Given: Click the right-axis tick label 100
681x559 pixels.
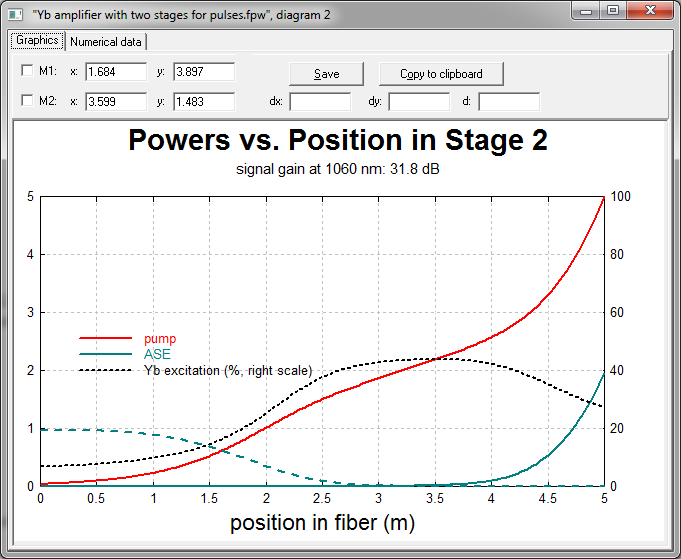Looking at the screenshot, I should point(621,196).
